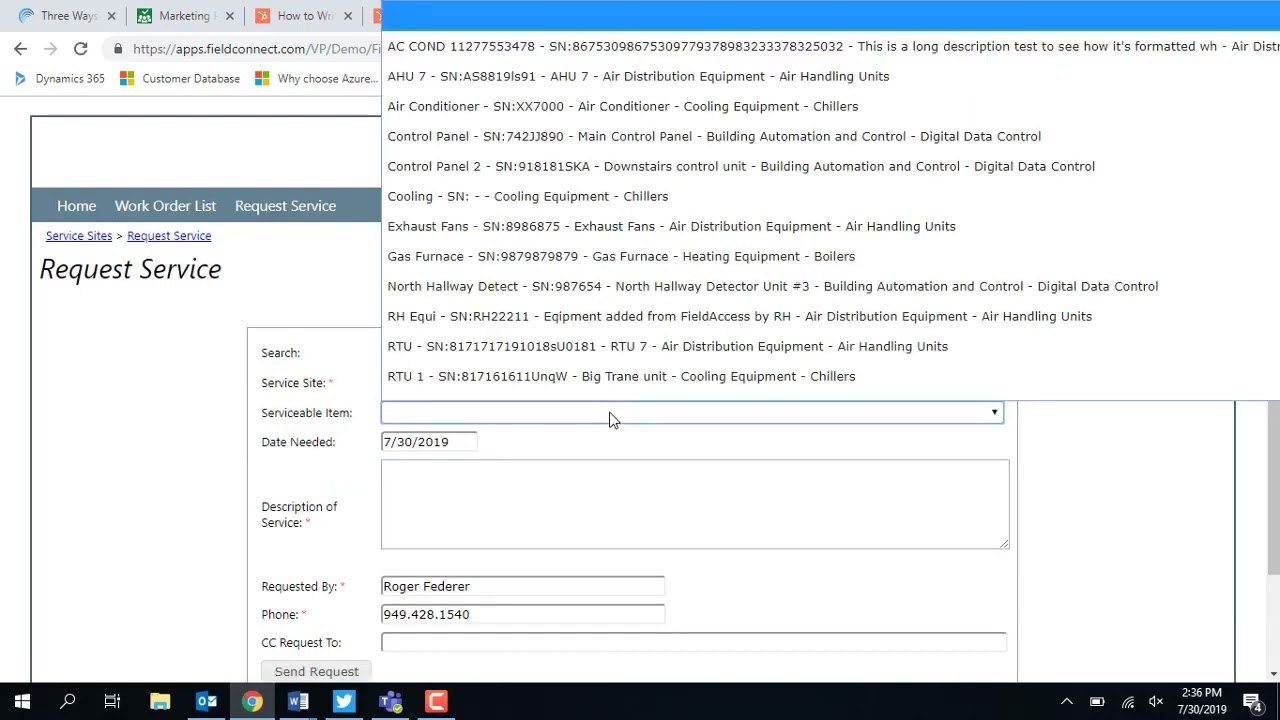
Task: Reload the page with refresh icon
Action: point(80,49)
